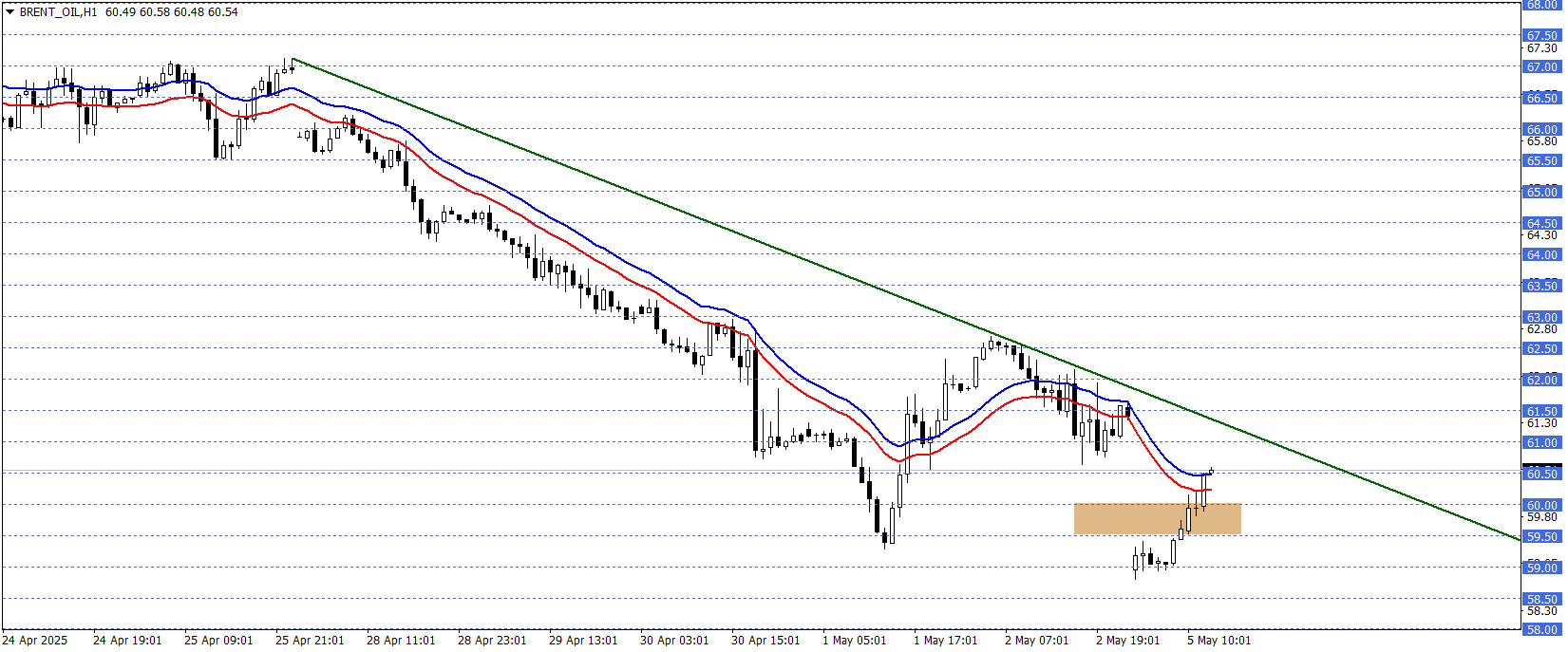Click the 66.00 price level label

1541,129
